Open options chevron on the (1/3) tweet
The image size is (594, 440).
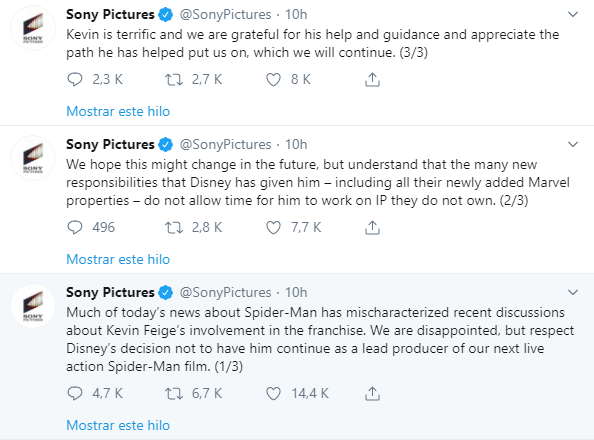pyautogui.click(x=573, y=292)
